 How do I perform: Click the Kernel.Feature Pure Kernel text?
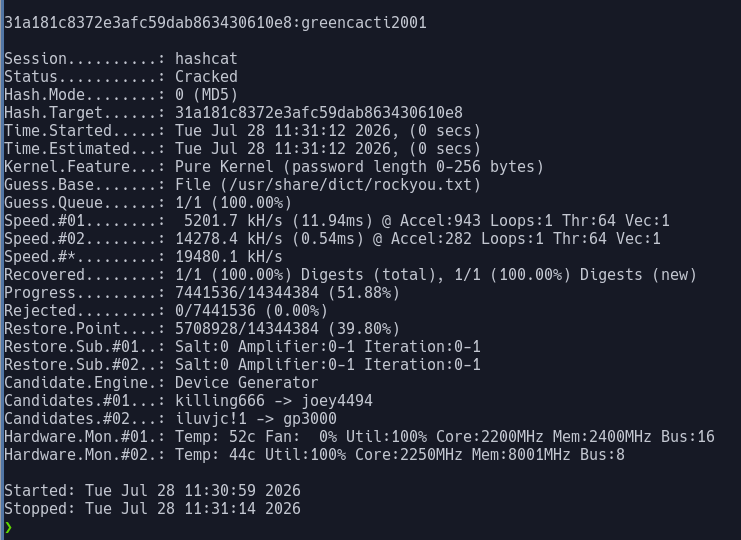[224, 166]
